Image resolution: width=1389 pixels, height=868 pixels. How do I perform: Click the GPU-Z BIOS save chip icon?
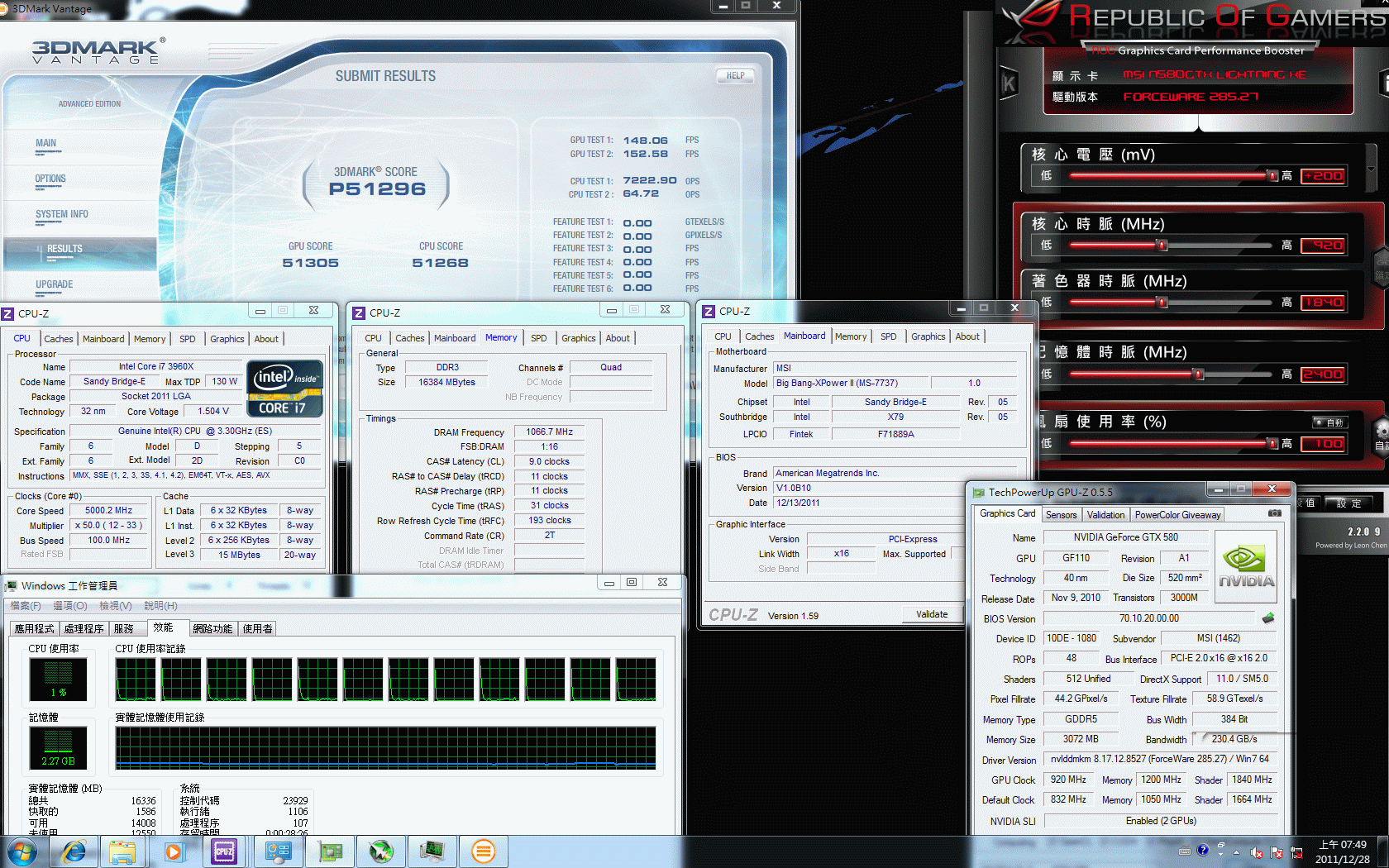pos(1268,618)
